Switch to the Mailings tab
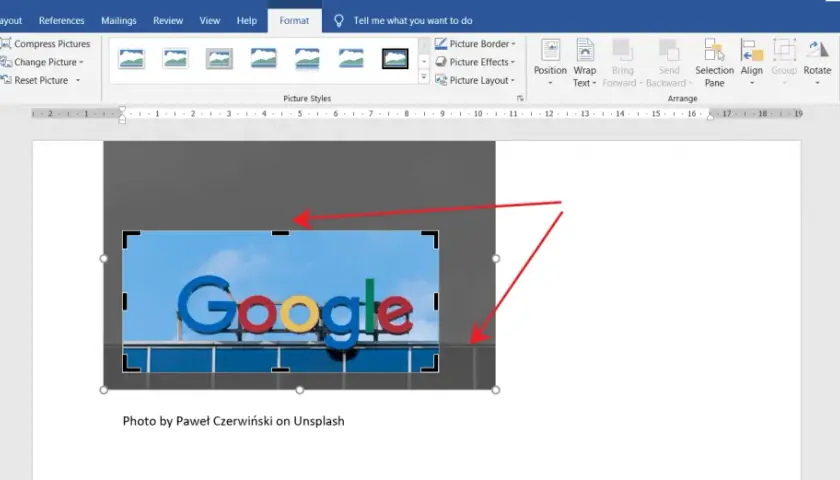The height and width of the screenshot is (480, 840). point(118,20)
